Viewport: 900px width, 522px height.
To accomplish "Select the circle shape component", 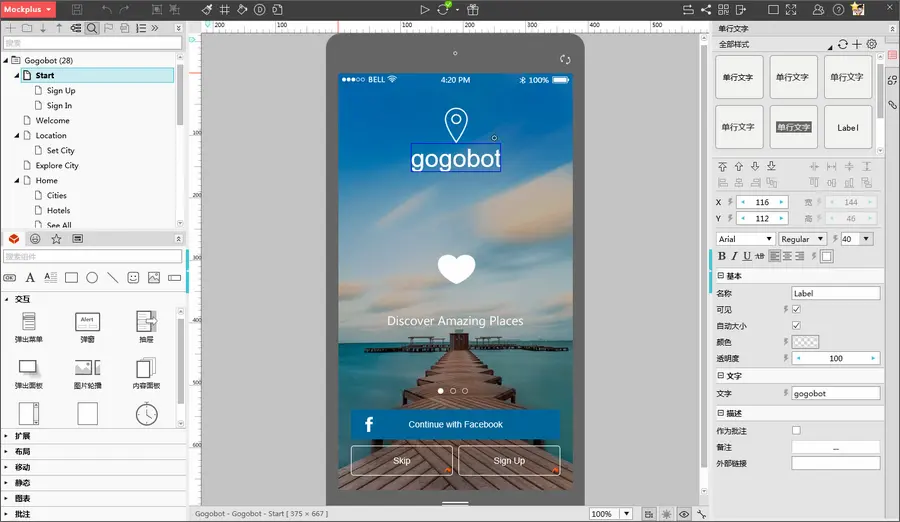I will pyautogui.click(x=92, y=278).
